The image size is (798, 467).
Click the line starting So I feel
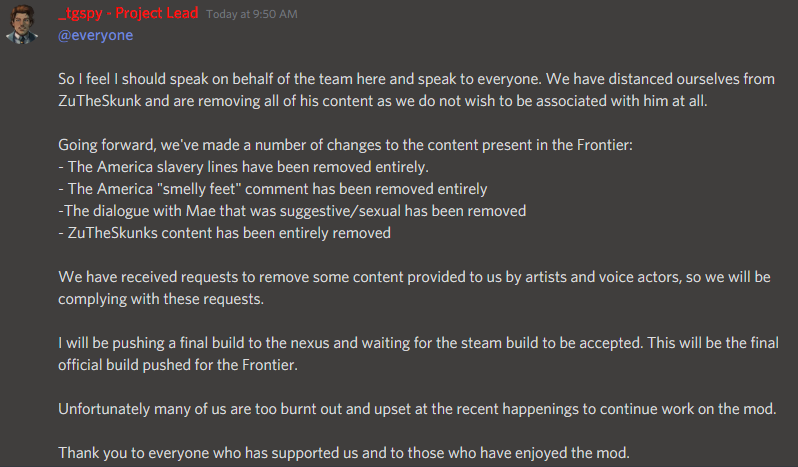[416, 79]
